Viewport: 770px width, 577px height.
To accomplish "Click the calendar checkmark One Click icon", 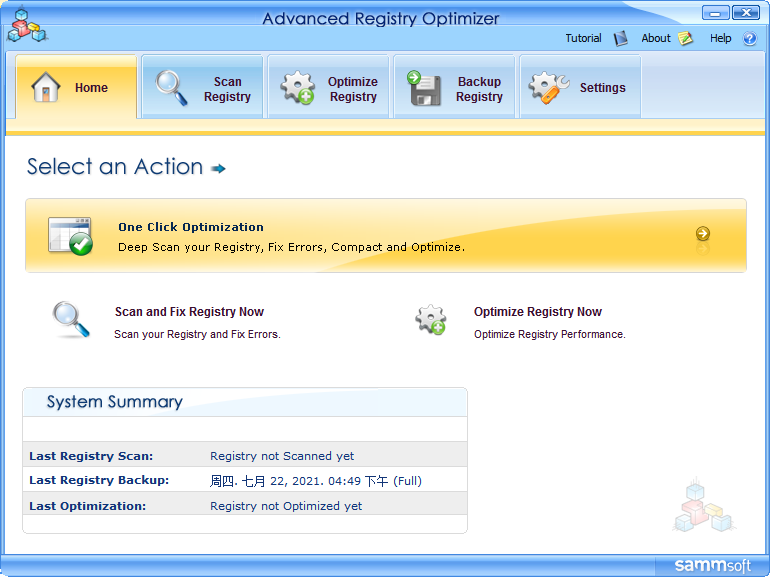I will click(70, 236).
